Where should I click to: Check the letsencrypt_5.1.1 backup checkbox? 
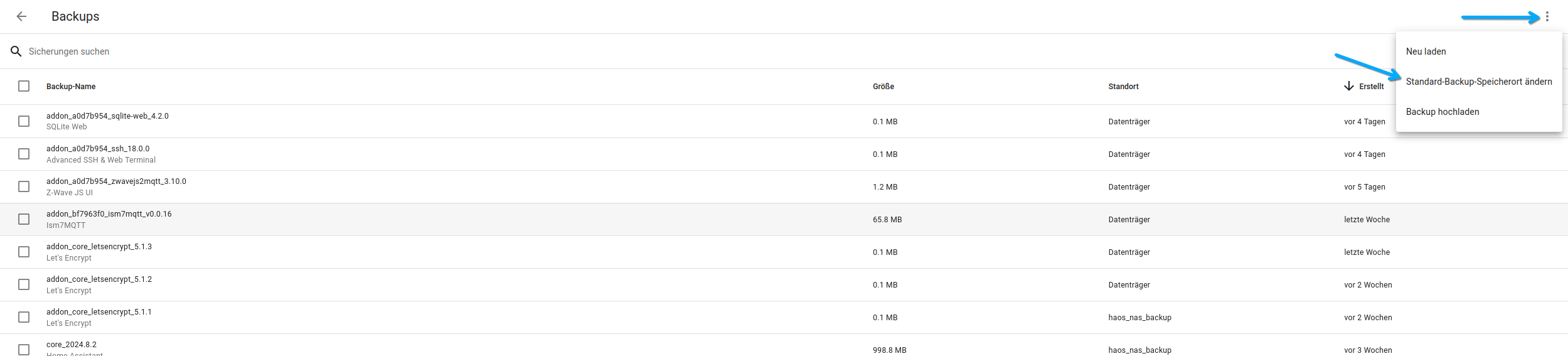(24, 317)
